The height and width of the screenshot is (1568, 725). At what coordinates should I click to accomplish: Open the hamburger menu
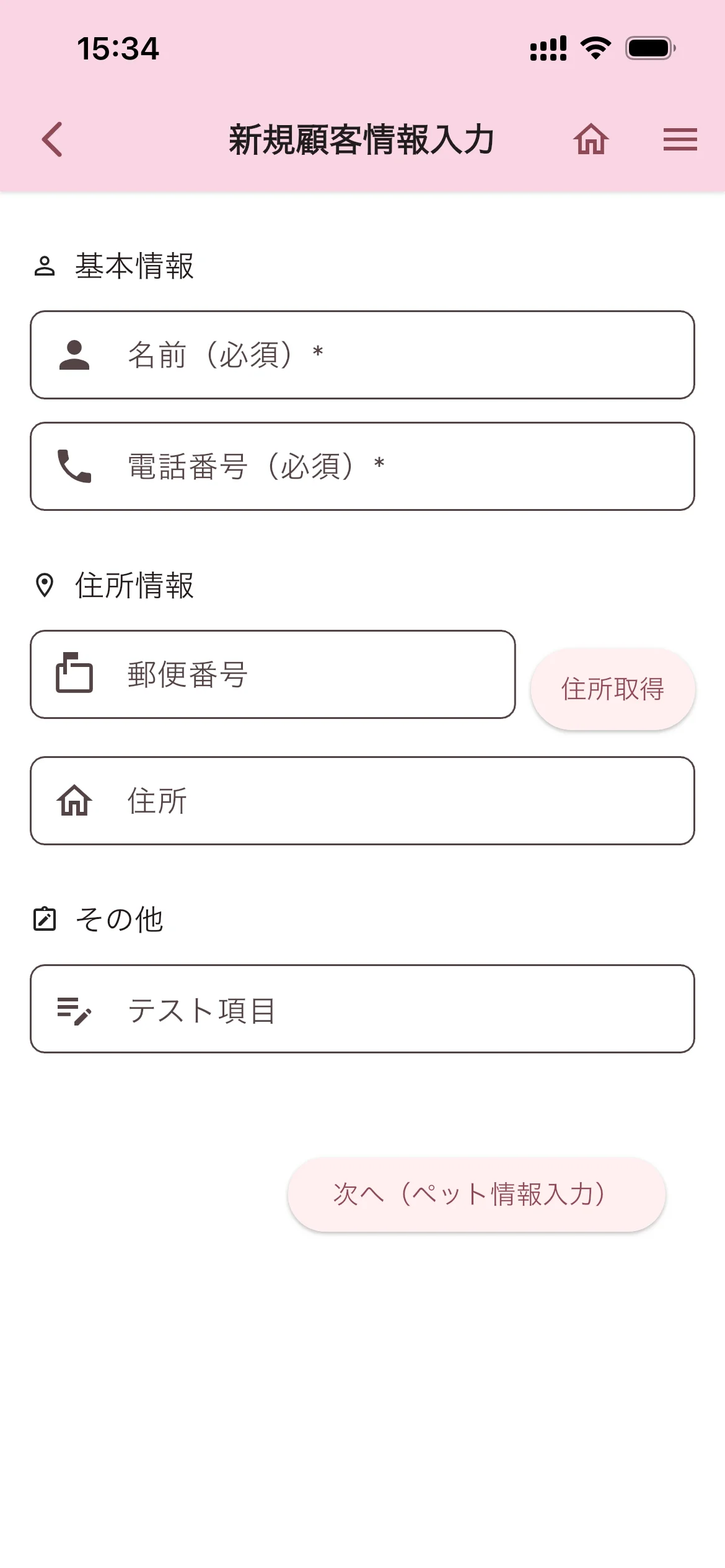[680, 139]
